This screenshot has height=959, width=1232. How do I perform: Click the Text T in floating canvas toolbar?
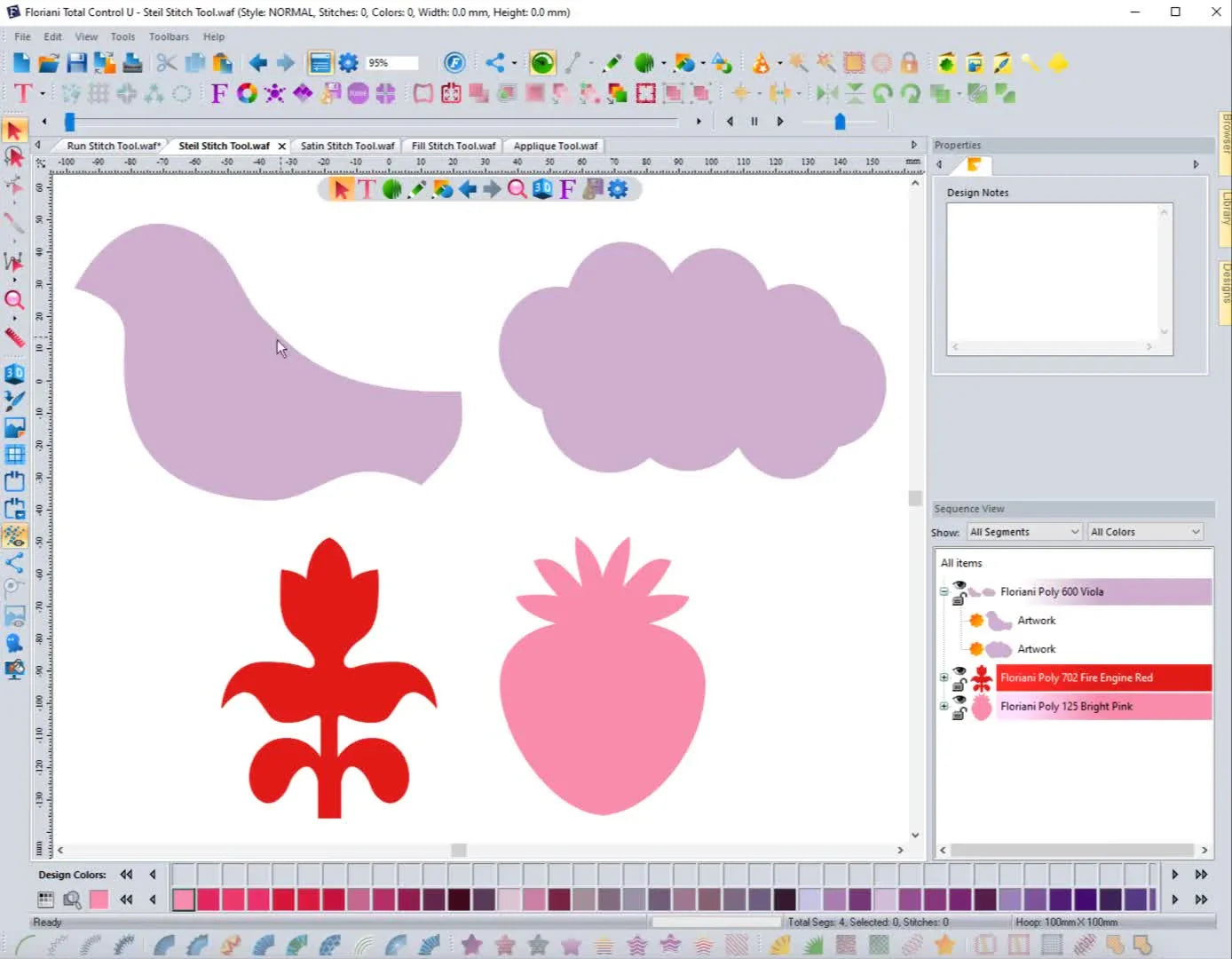[367, 188]
